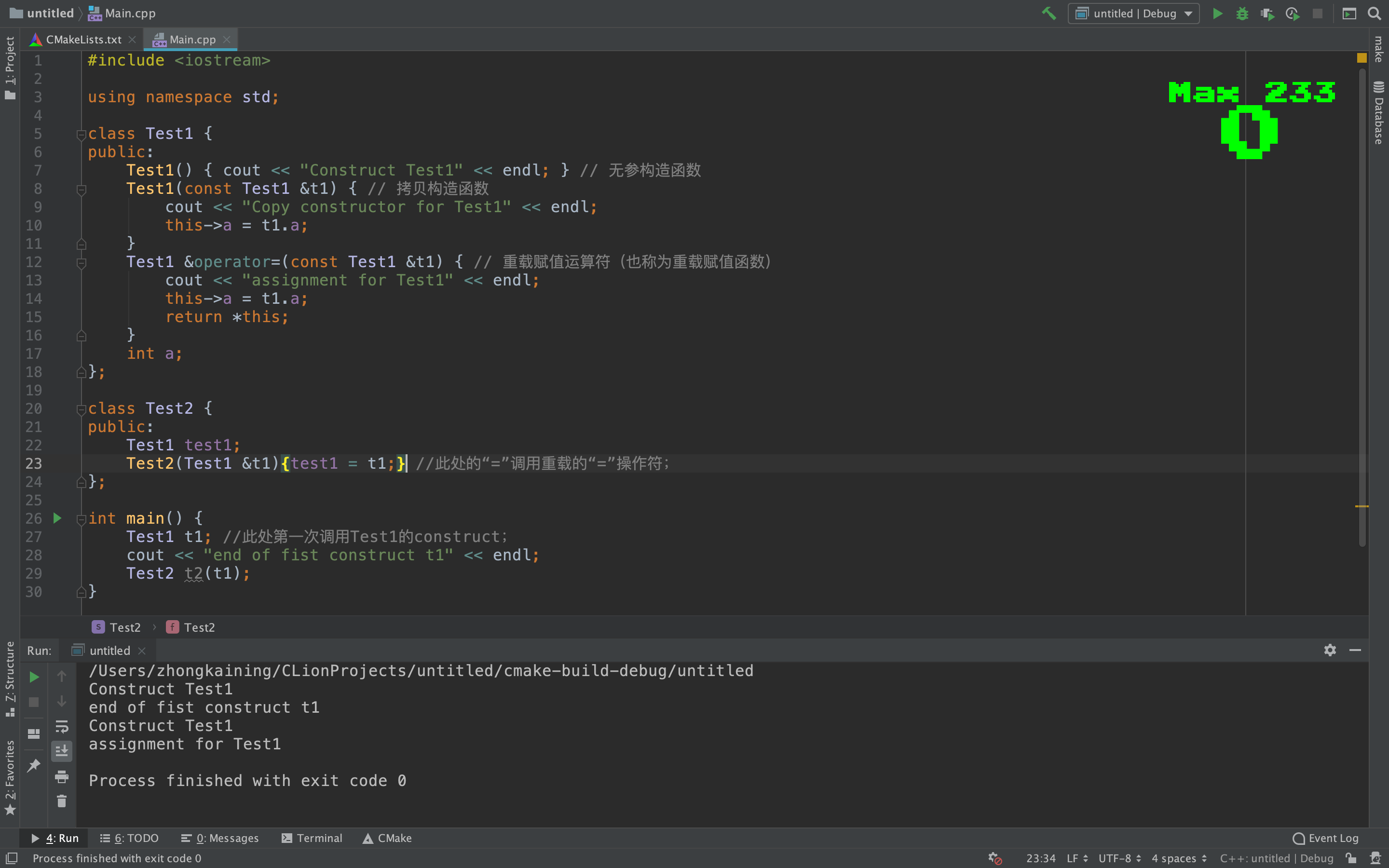Open the Favorites tool window

click(x=10, y=777)
